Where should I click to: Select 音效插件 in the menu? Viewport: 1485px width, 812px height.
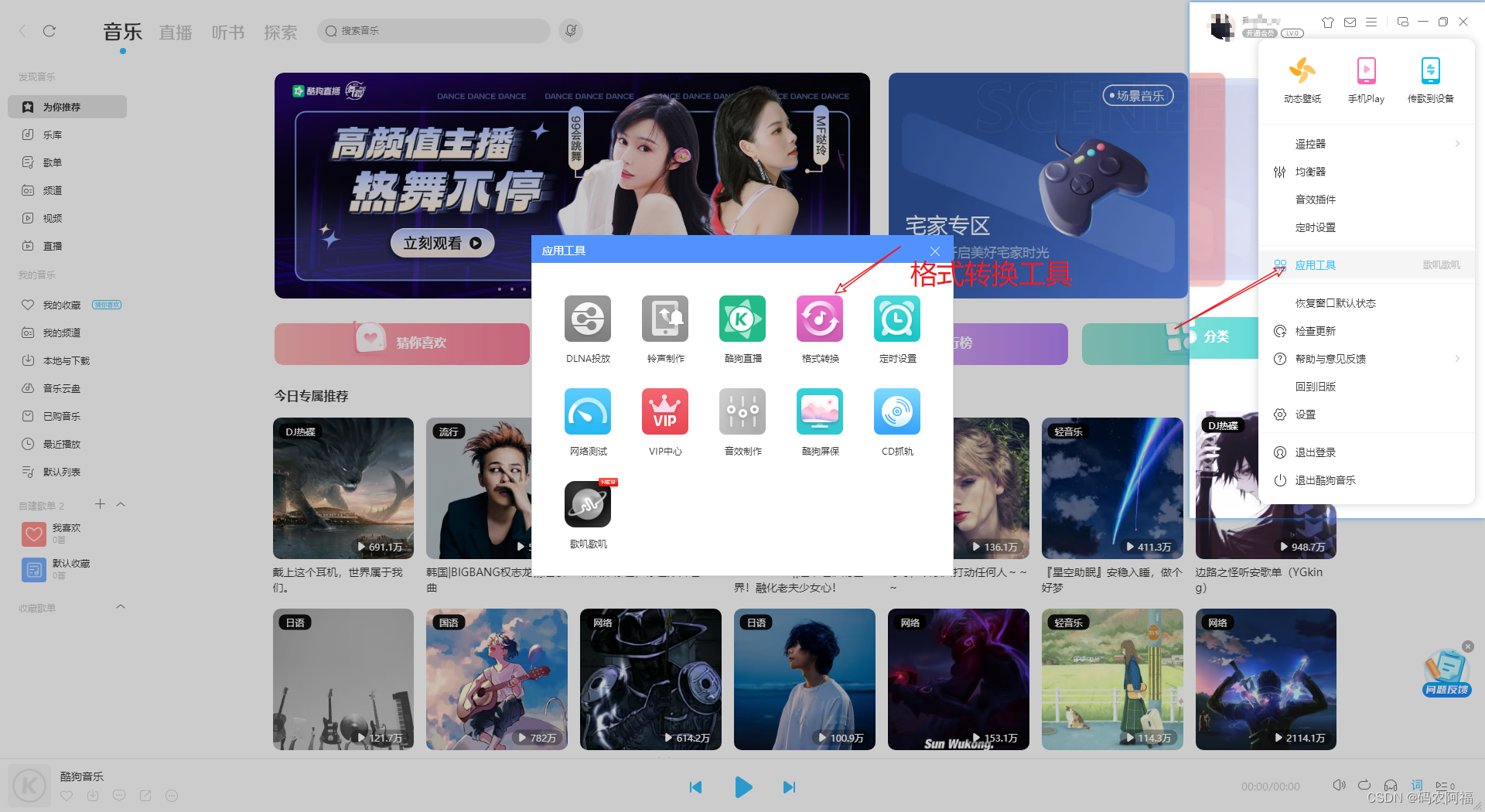pos(1367,200)
